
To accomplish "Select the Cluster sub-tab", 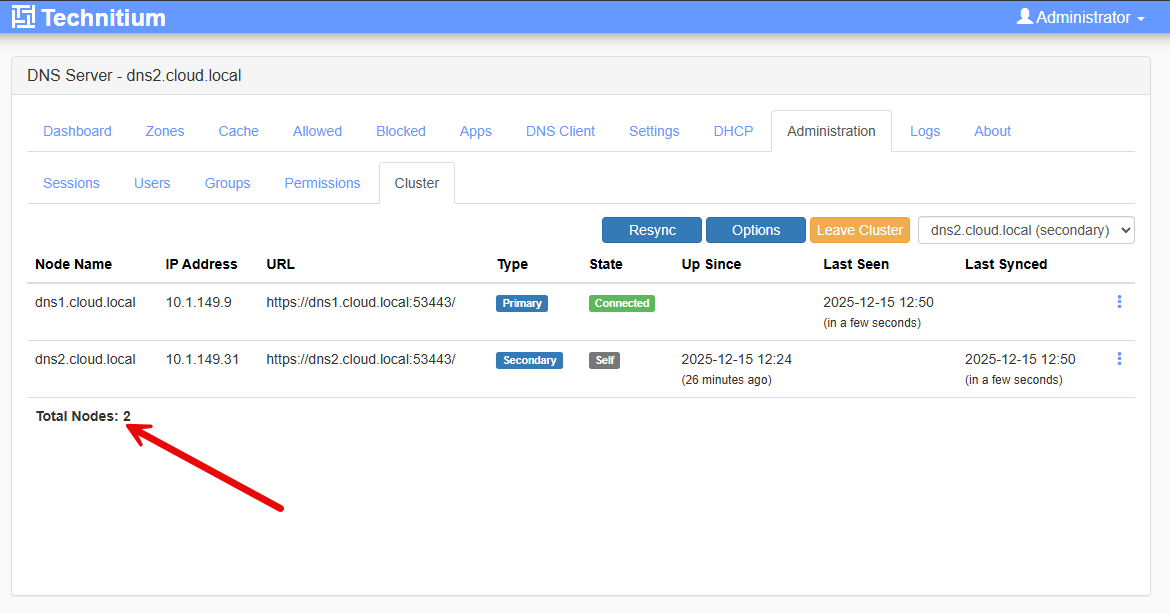I will point(416,183).
